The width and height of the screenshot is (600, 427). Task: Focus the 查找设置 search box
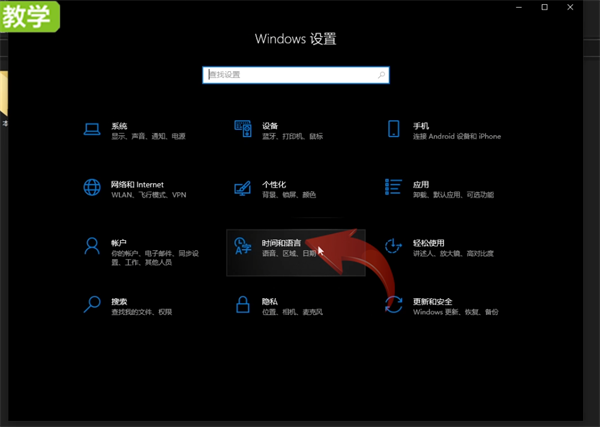[x=296, y=75]
